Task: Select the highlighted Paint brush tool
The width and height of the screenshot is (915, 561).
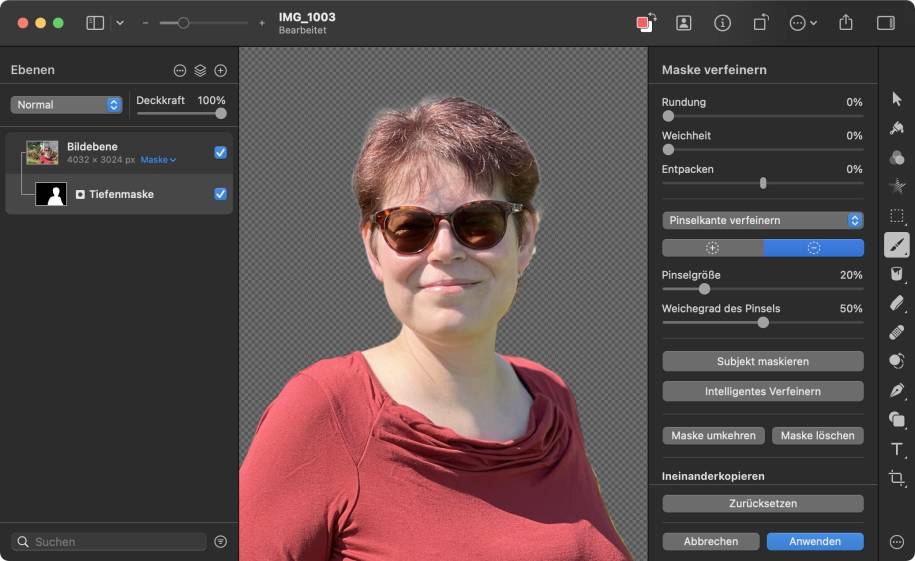Action: pyautogui.click(x=897, y=245)
